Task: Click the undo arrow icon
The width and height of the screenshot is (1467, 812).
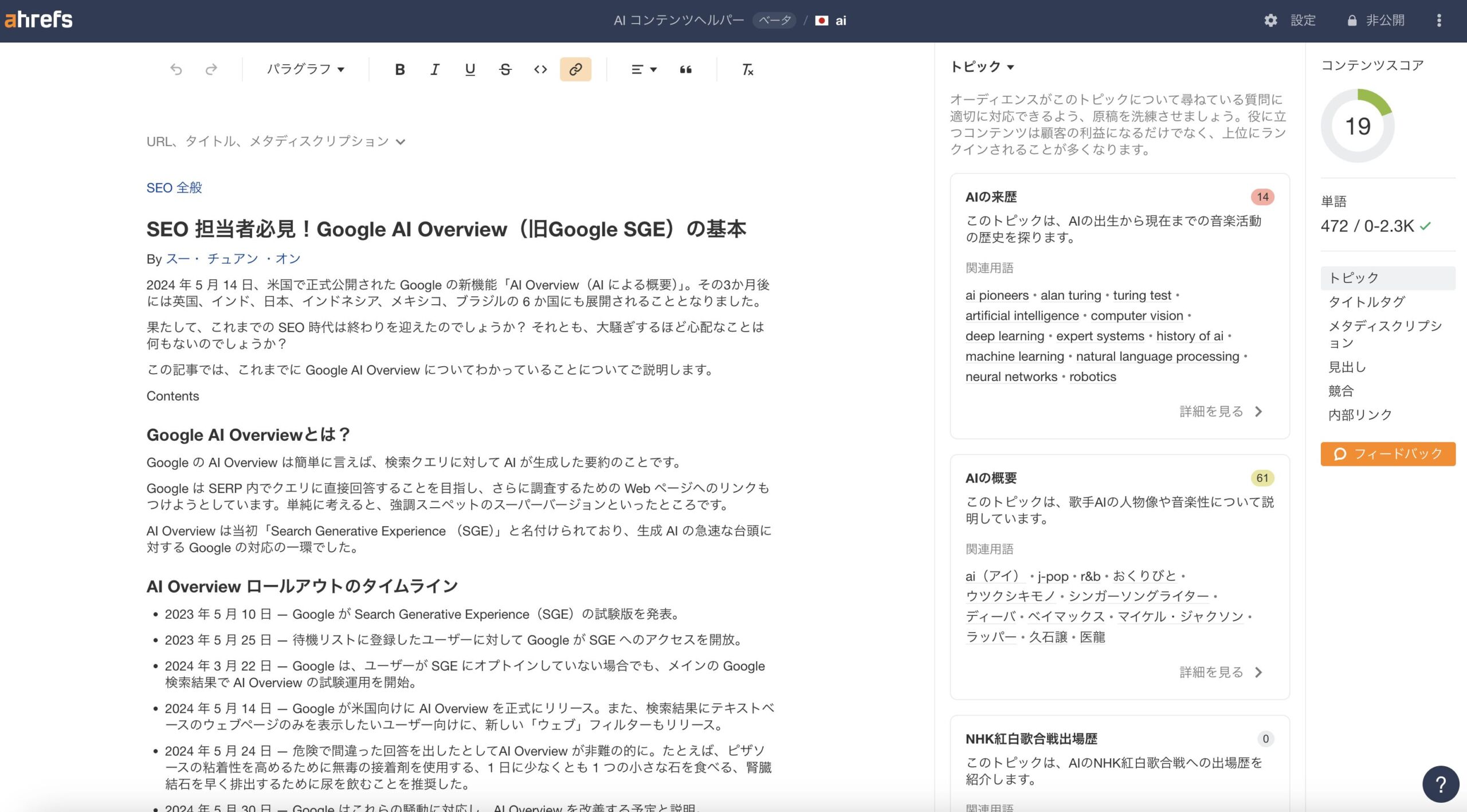Action: tap(176, 69)
